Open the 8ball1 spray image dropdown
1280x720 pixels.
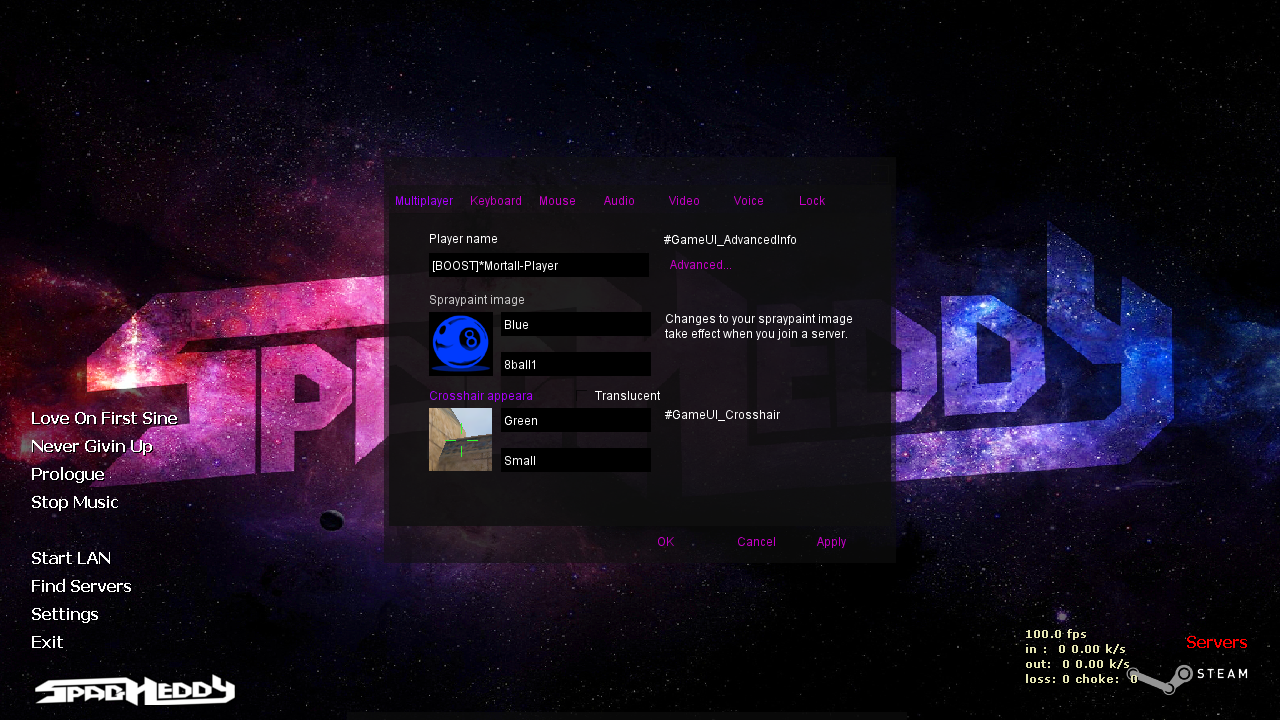click(x=575, y=365)
